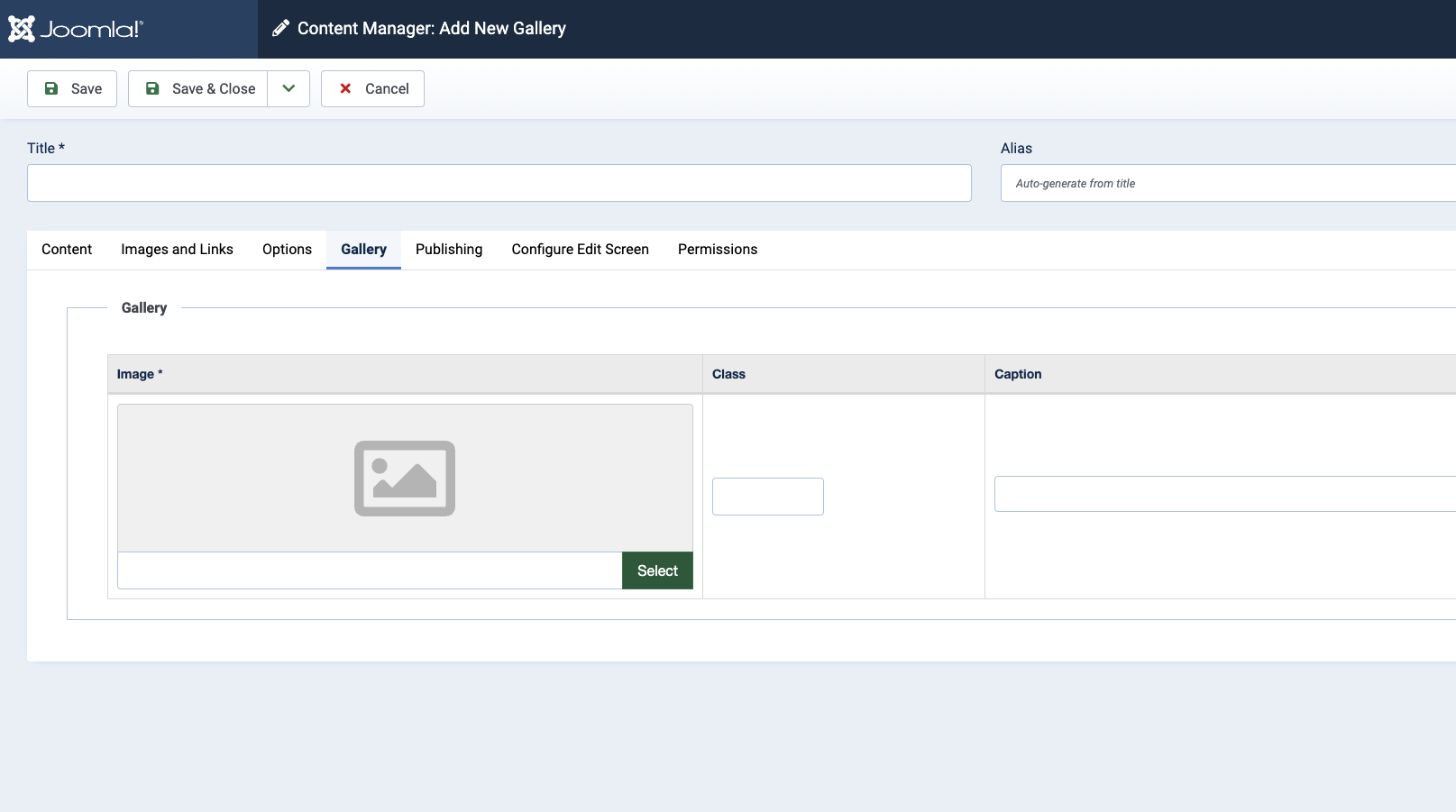This screenshot has height=812, width=1456.
Task: Switch to the Content tab
Action: tap(67, 250)
